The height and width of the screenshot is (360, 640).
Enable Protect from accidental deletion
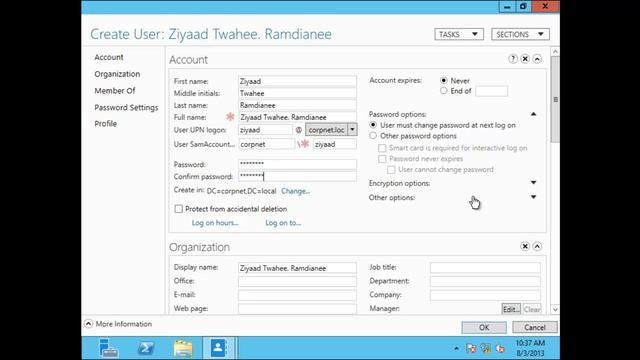178,209
